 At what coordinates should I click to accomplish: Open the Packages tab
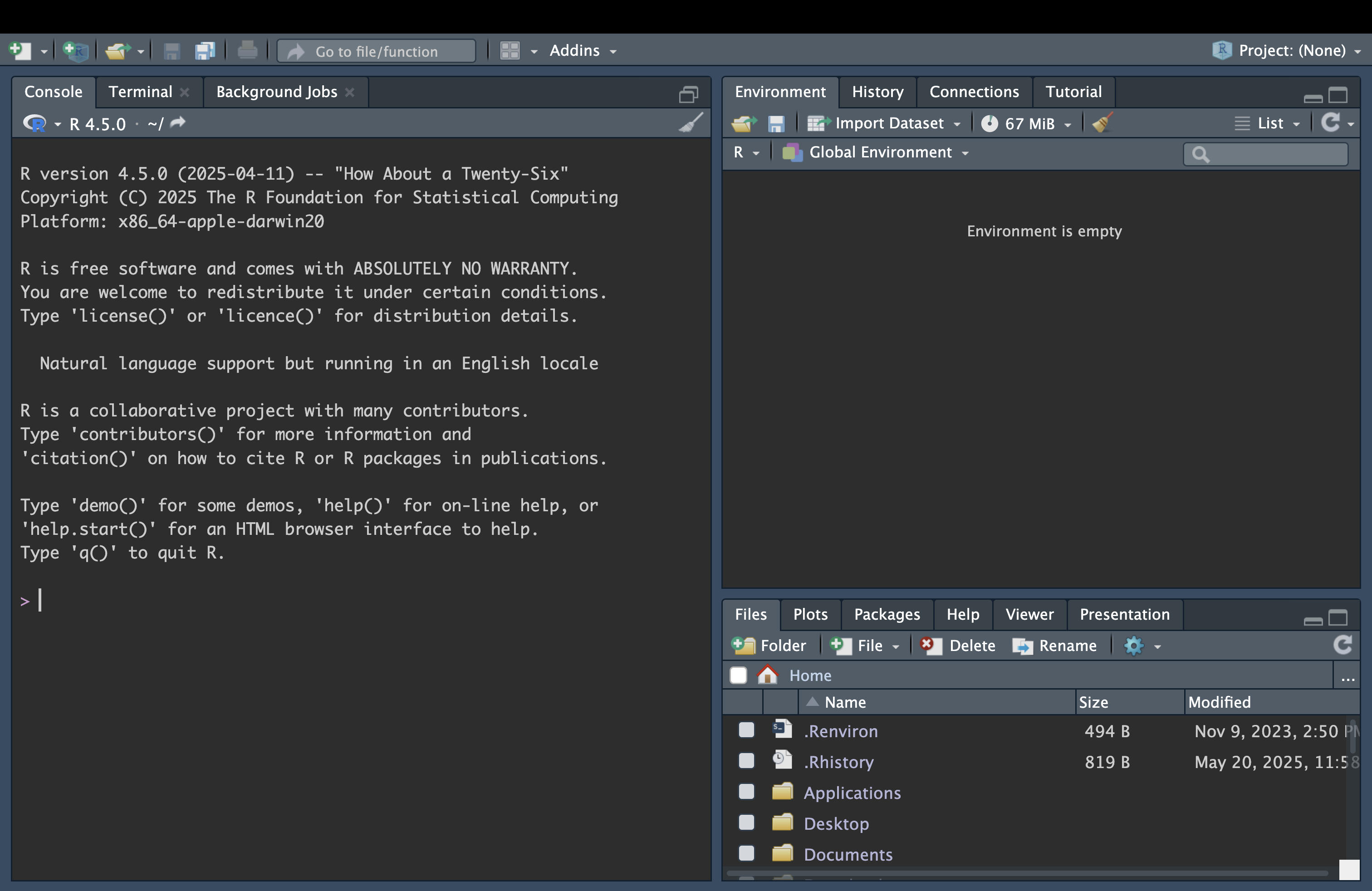887,614
